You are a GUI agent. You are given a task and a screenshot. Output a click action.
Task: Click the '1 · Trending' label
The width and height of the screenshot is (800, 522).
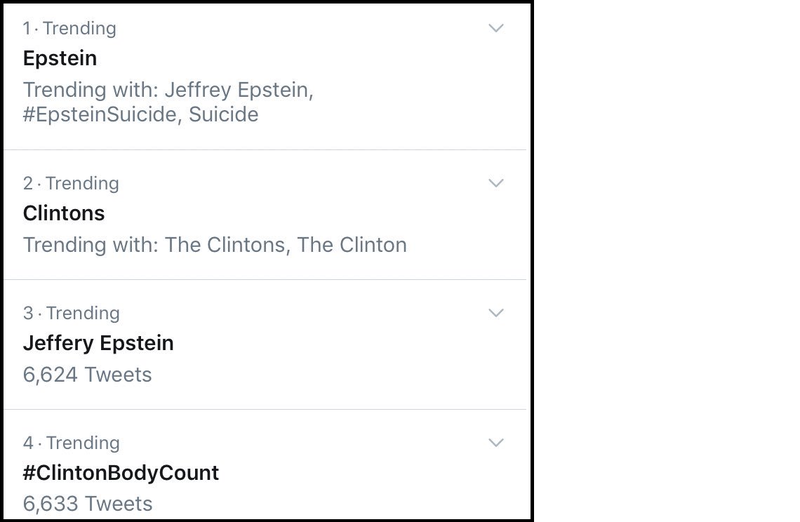pos(69,28)
